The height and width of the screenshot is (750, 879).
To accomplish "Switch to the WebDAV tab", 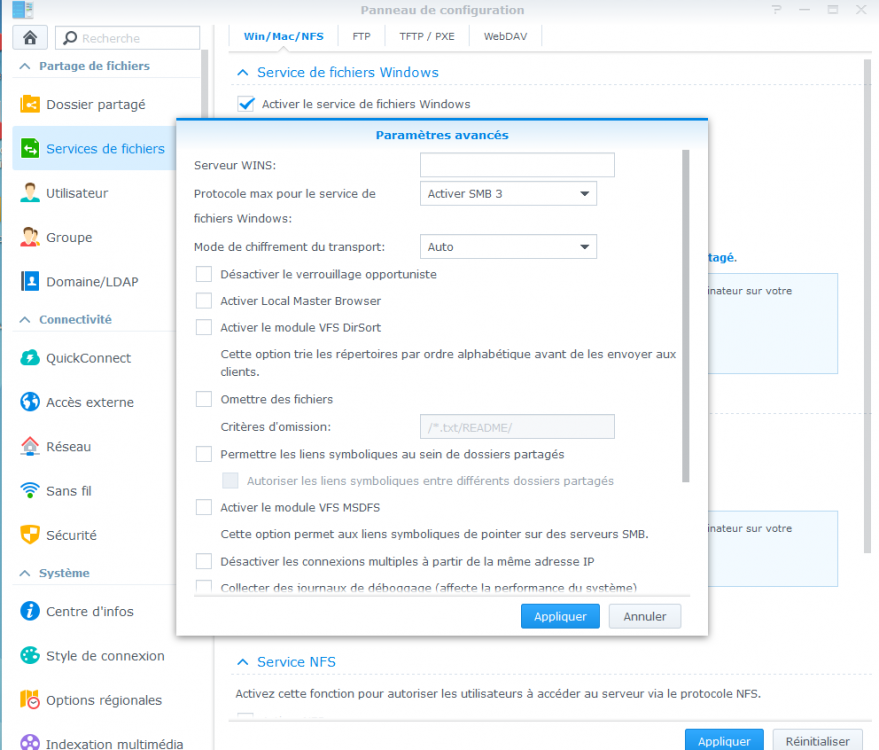I will point(505,36).
